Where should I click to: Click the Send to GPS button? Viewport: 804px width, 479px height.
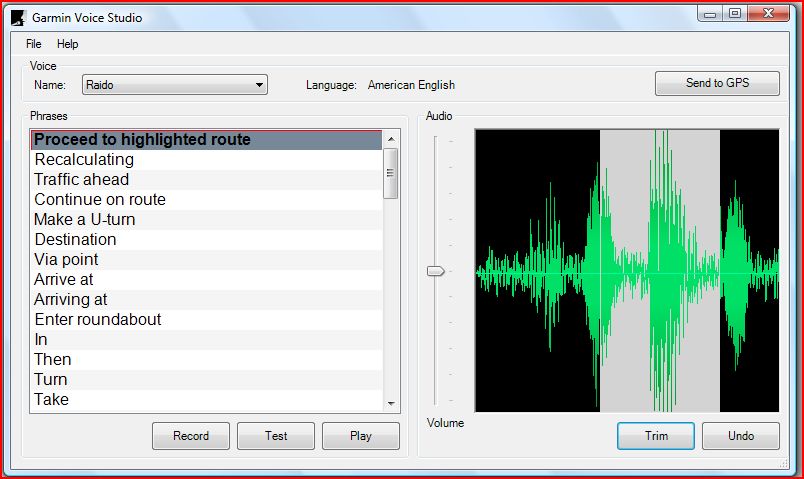[x=717, y=83]
